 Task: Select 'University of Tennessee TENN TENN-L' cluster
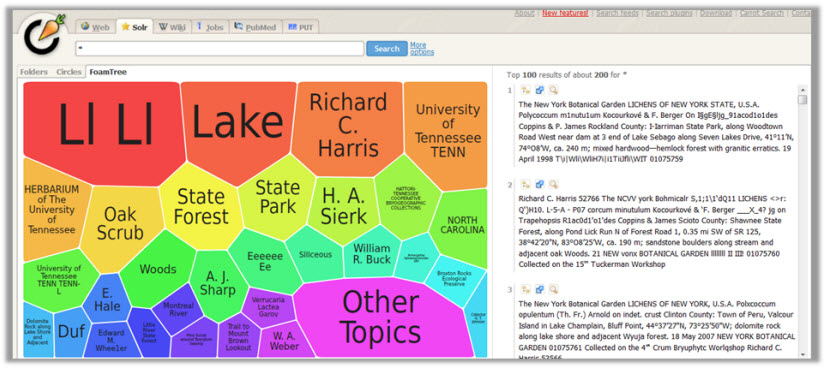click(x=58, y=279)
